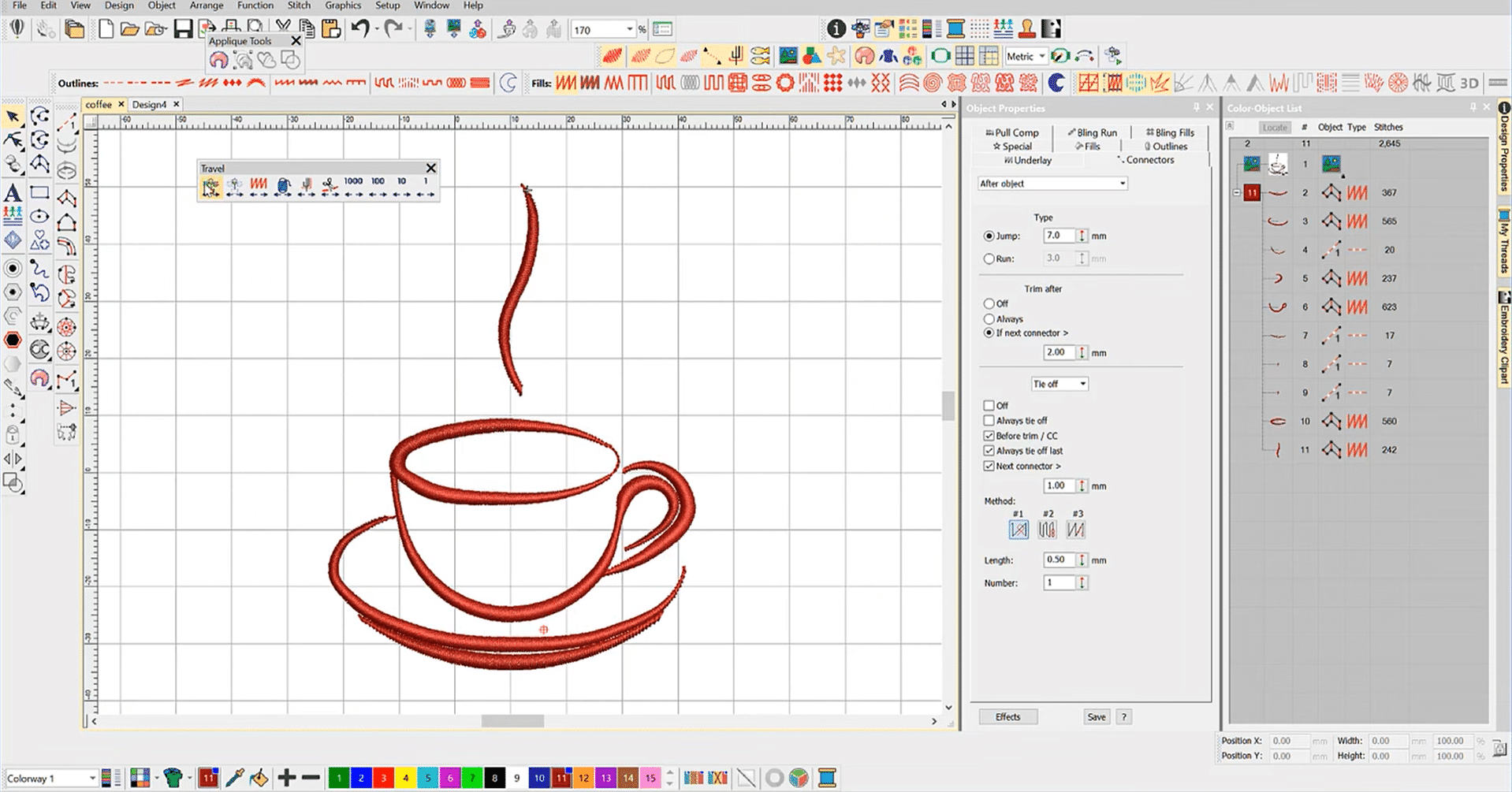This screenshot has width=1512, height=792.
Task: Select the arrow selection tool
Action: [13, 117]
